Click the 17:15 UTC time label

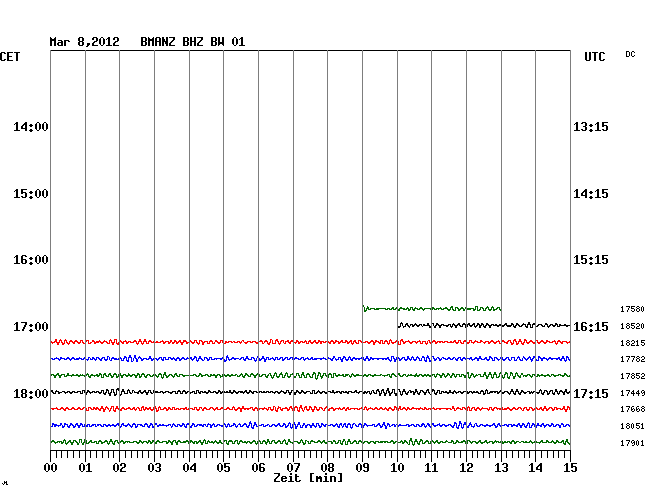coord(591,393)
